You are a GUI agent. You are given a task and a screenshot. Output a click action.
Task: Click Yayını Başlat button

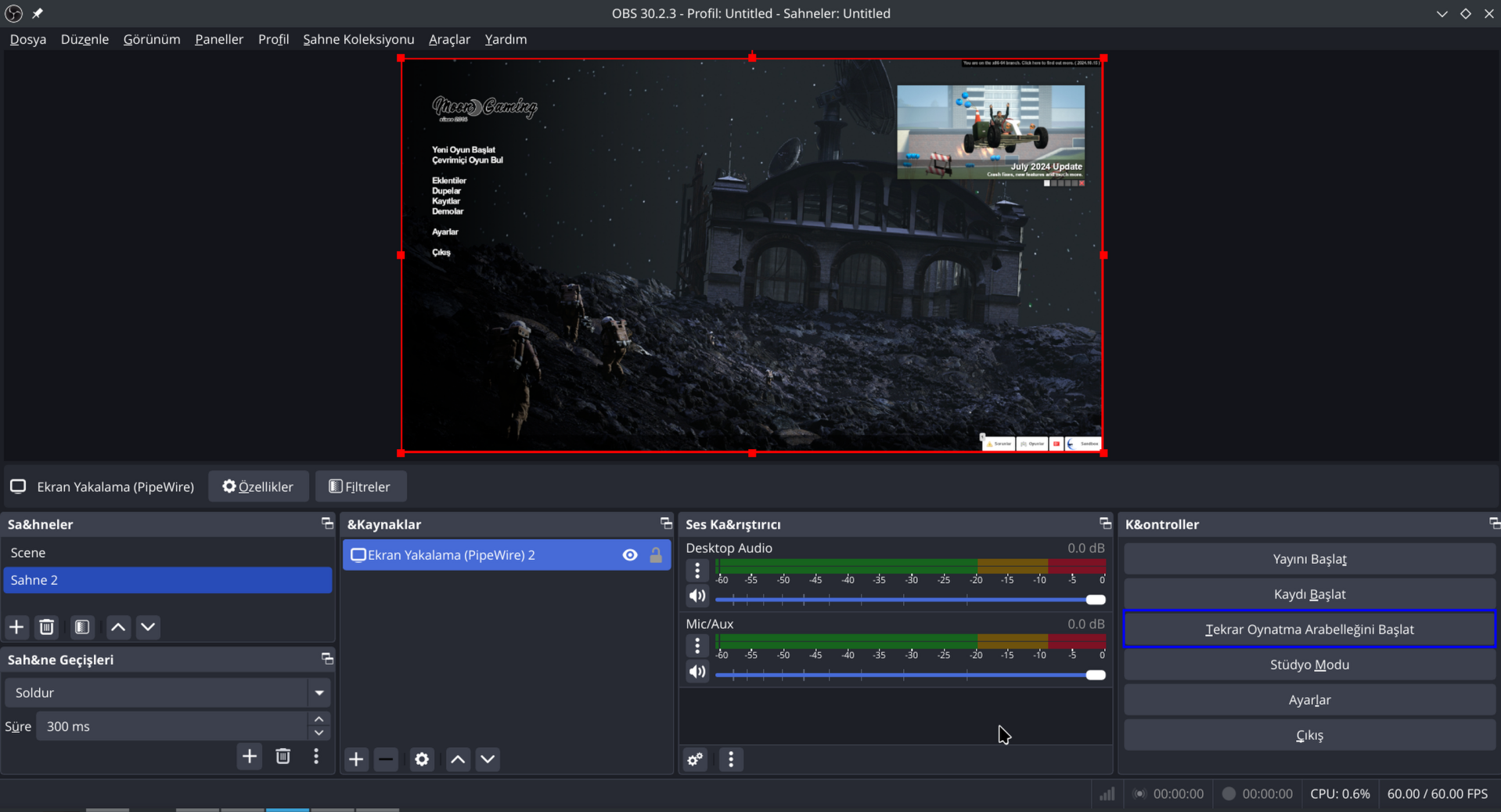click(x=1309, y=559)
